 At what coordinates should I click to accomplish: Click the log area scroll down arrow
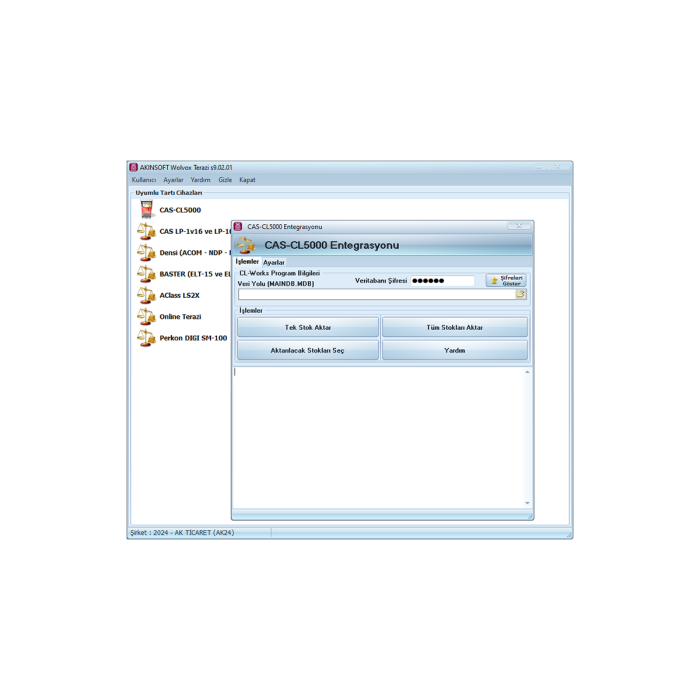point(527,503)
